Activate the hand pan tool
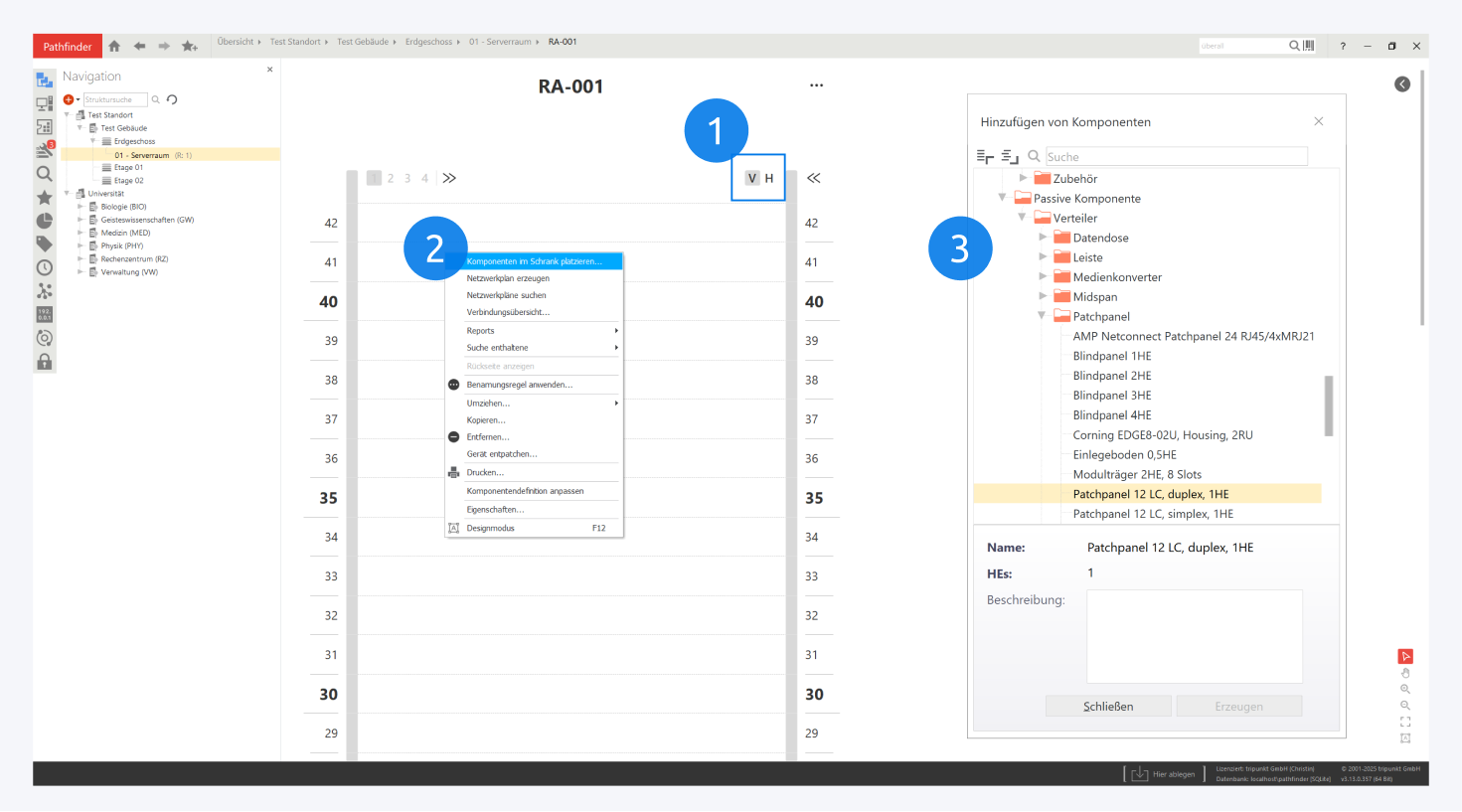The width and height of the screenshot is (1462, 812). pos(1405,673)
